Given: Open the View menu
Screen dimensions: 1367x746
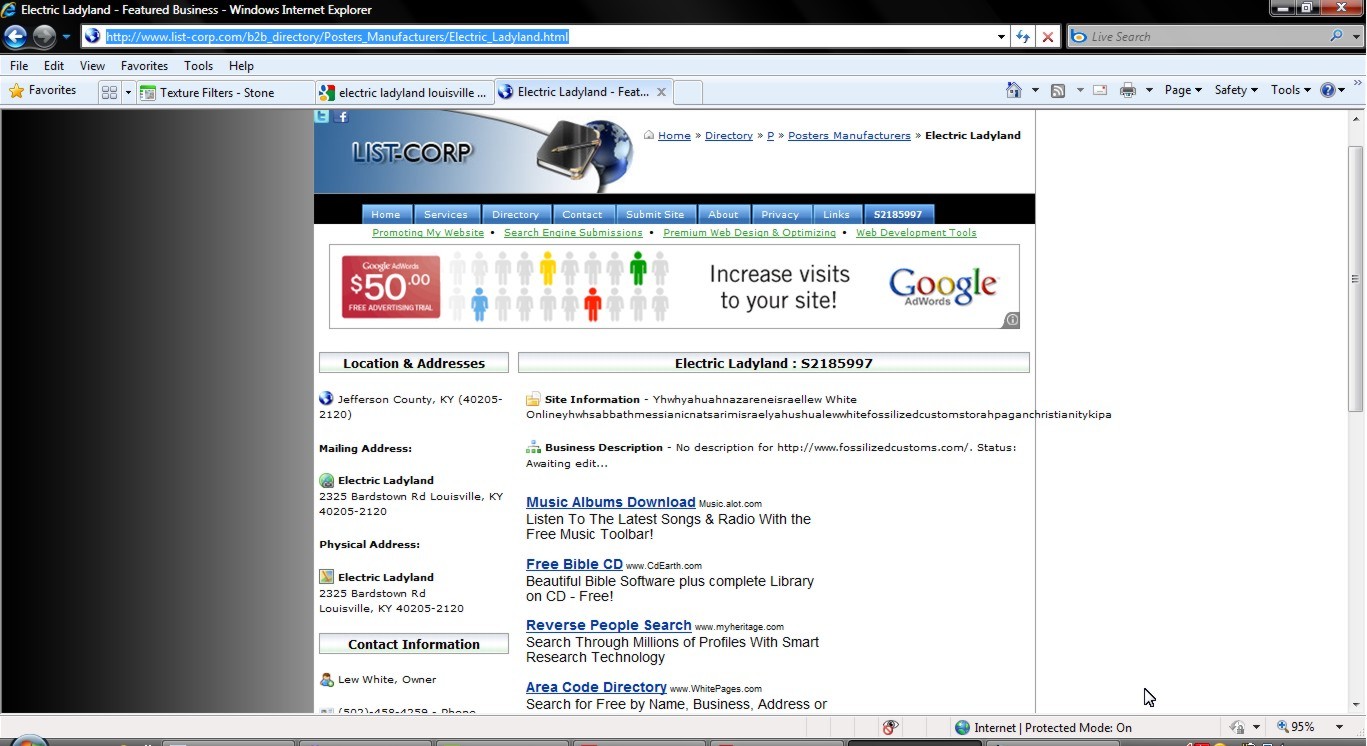Looking at the screenshot, I should pos(92,66).
